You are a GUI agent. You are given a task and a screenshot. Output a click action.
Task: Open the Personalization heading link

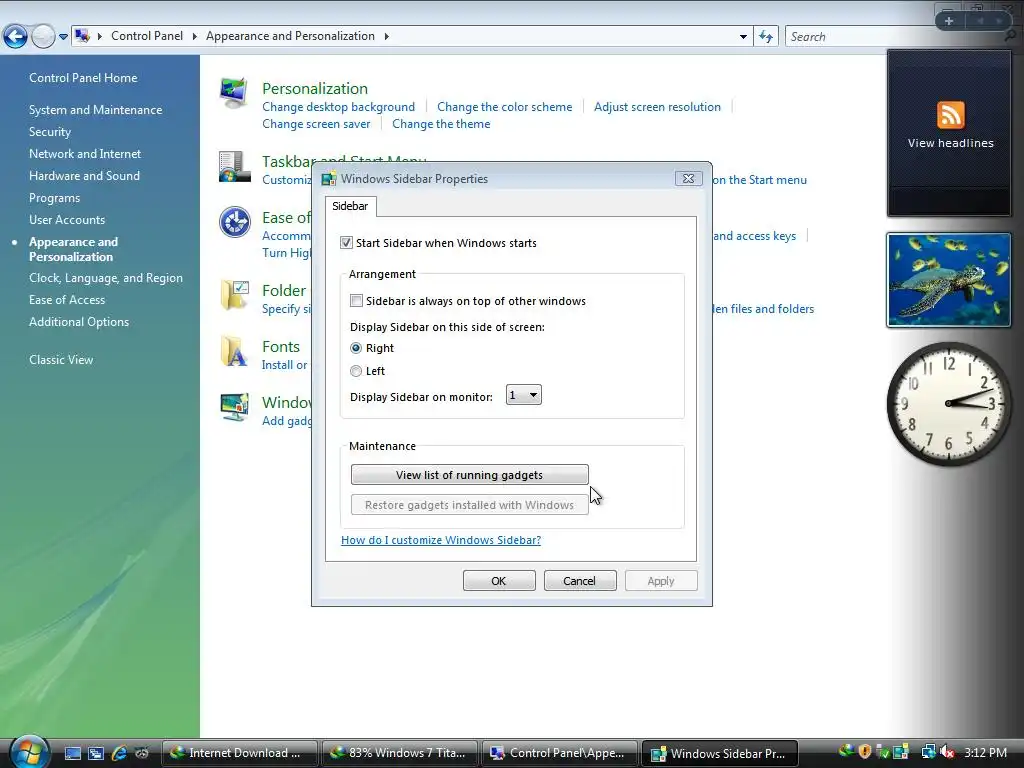pos(315,88)
